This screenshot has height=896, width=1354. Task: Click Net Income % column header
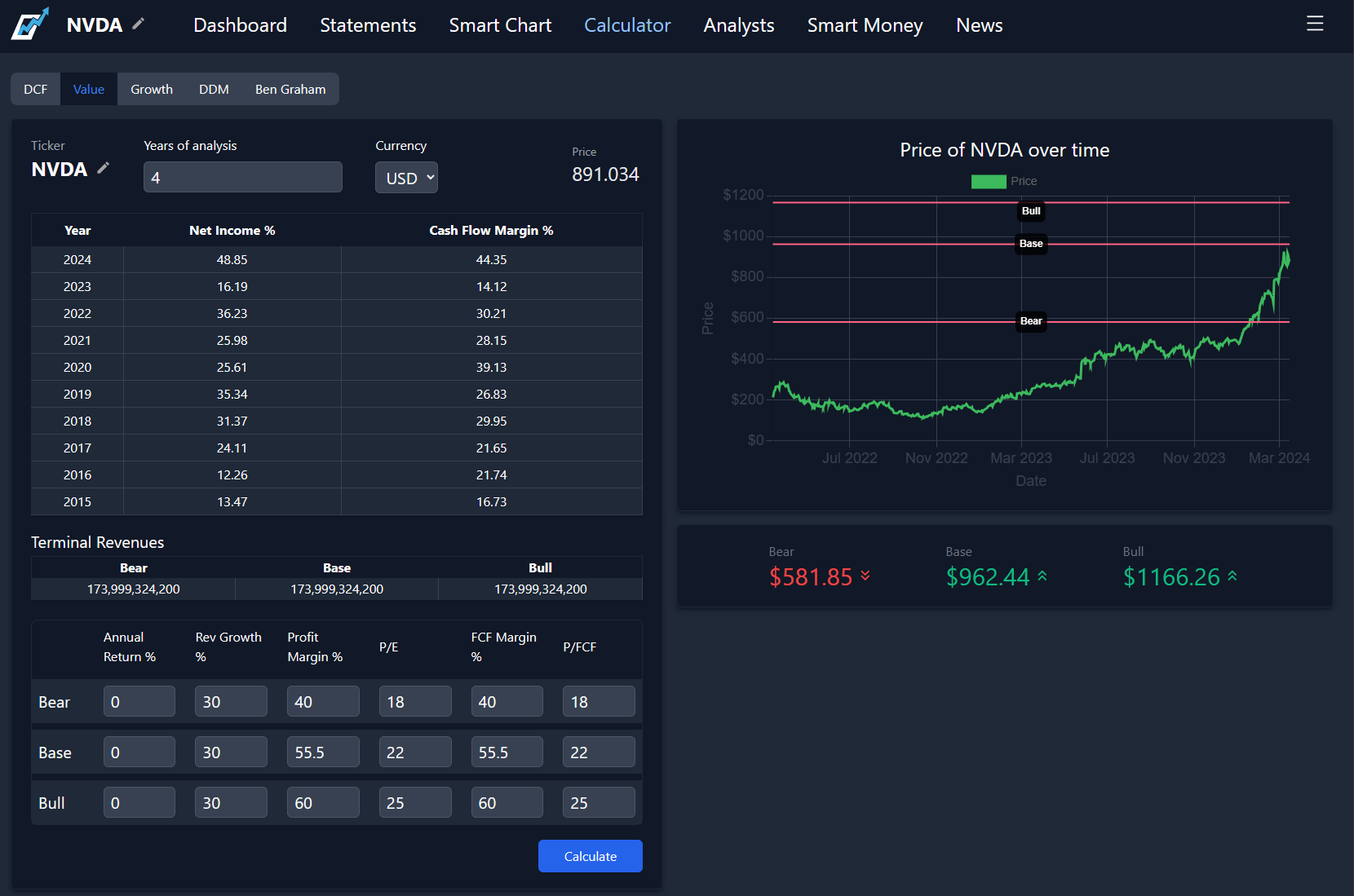coord(232,231)
